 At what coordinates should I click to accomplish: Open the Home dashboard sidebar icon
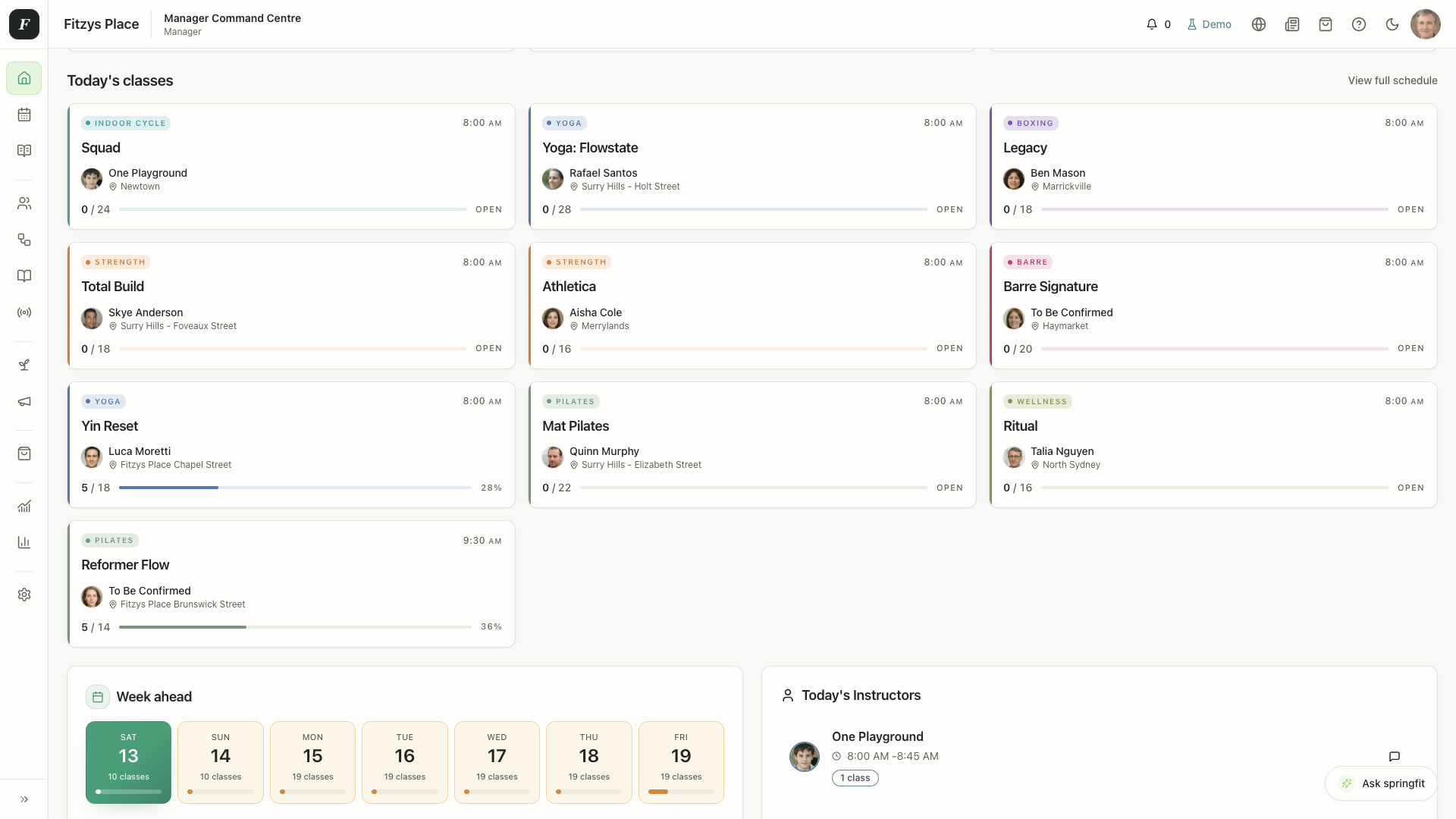[24, 78]
